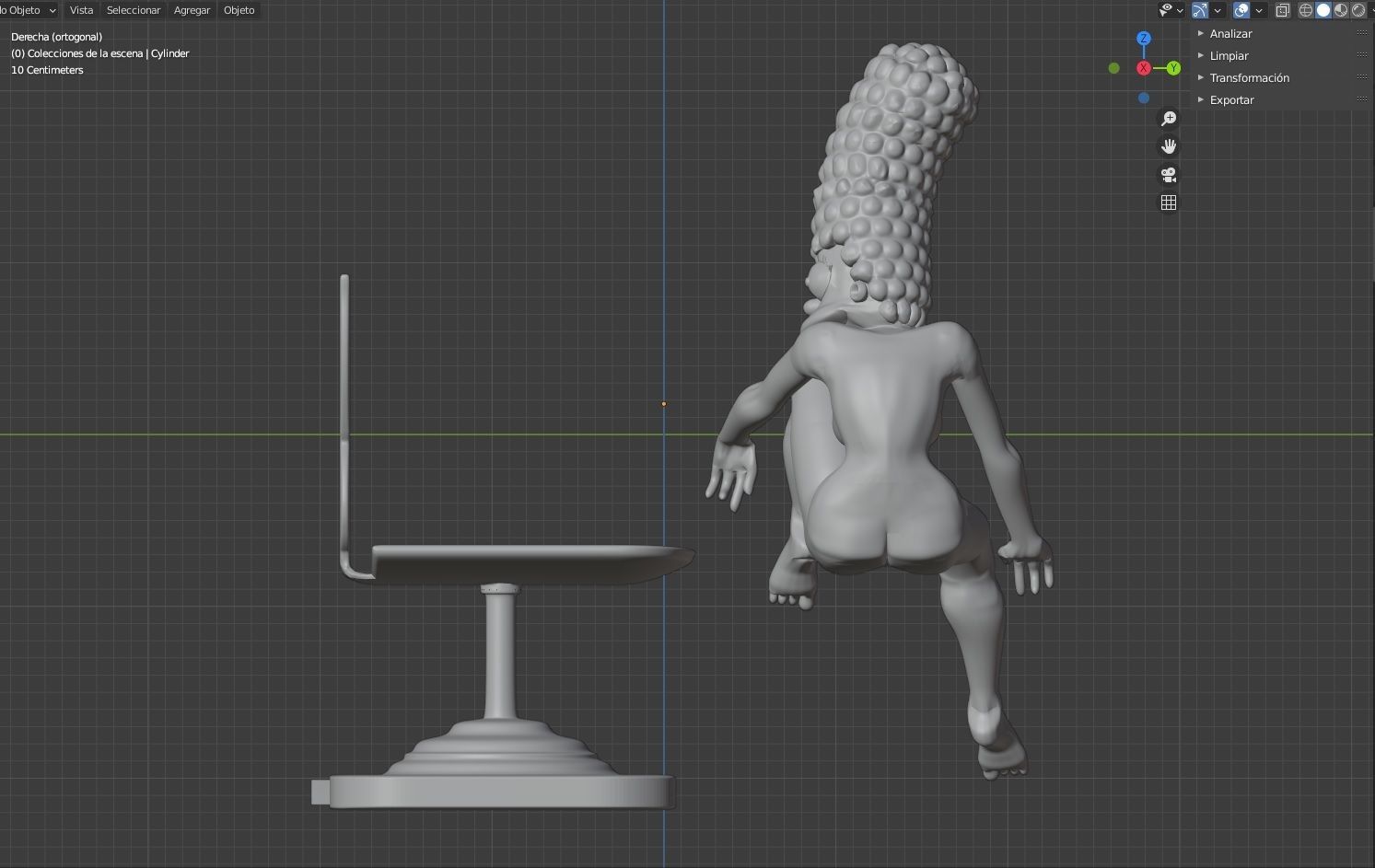Switch to solid viewport shading
Viewport: 1375px width, 868px height.
(x=1323, y=10)
